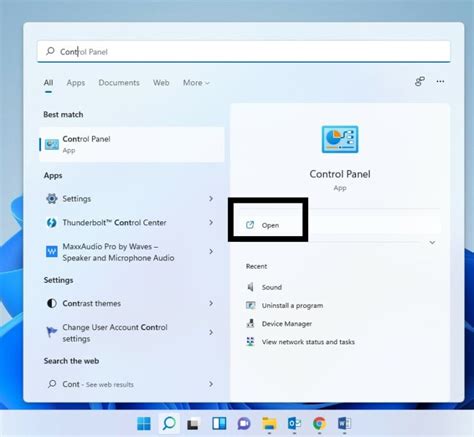The width and height of the screenshot is (474, 437).
Task: Switch to the Web tab
Action: click(161, 83)
